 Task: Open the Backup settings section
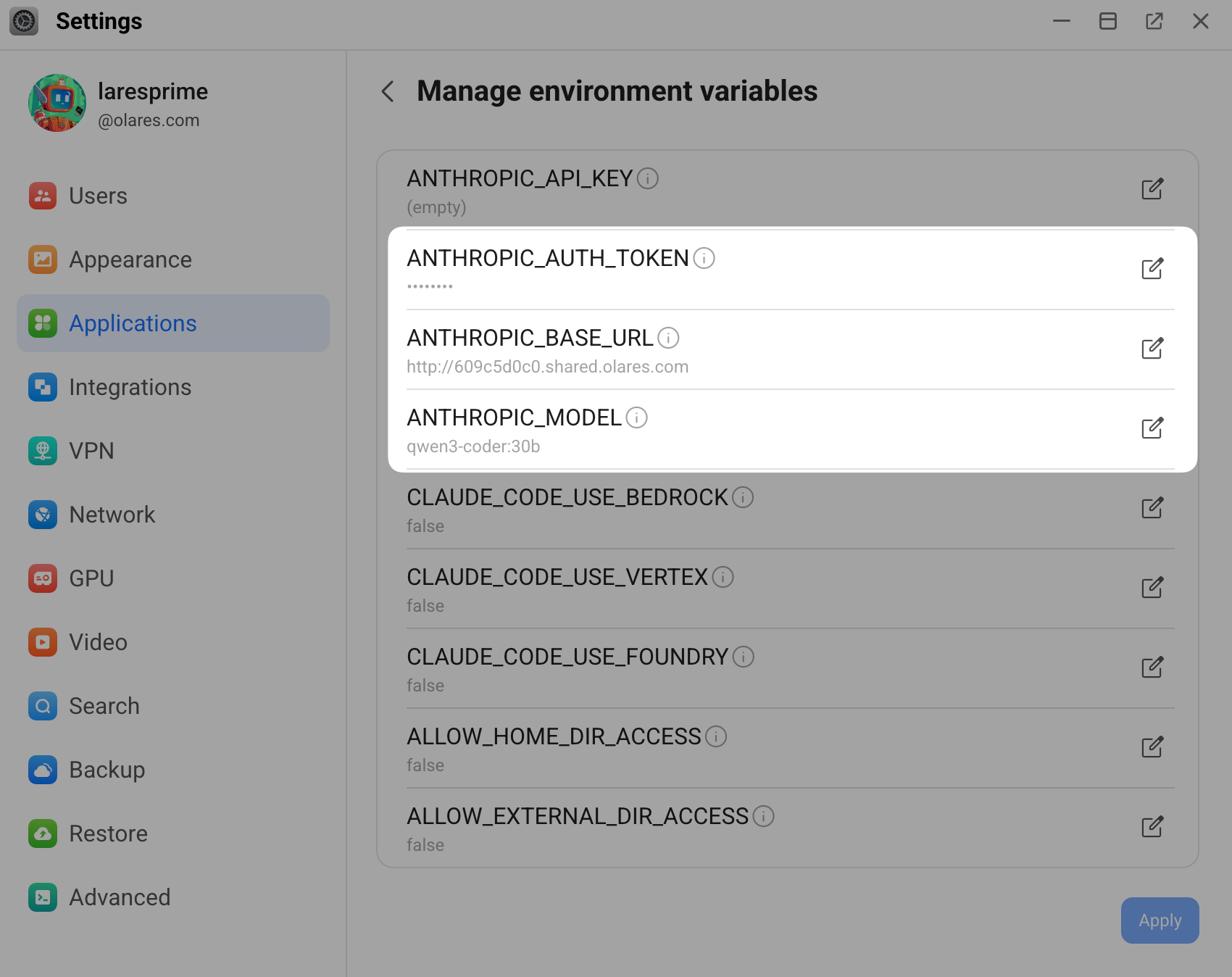click(173, 770)
